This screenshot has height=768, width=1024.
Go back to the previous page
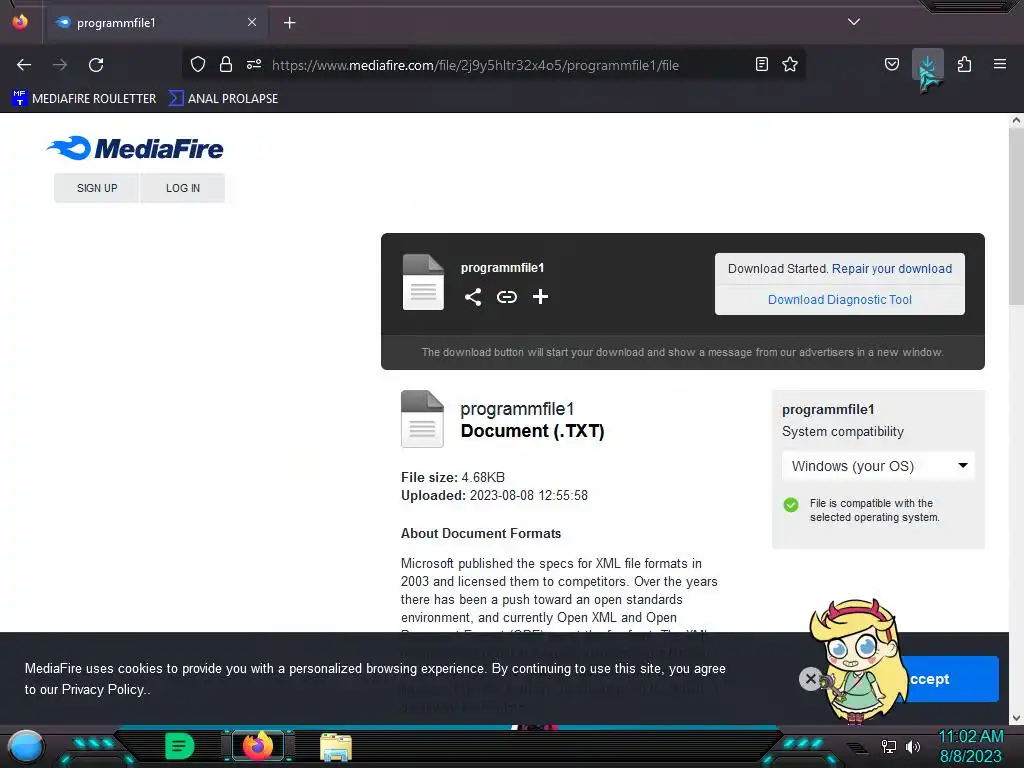point(24,65)
